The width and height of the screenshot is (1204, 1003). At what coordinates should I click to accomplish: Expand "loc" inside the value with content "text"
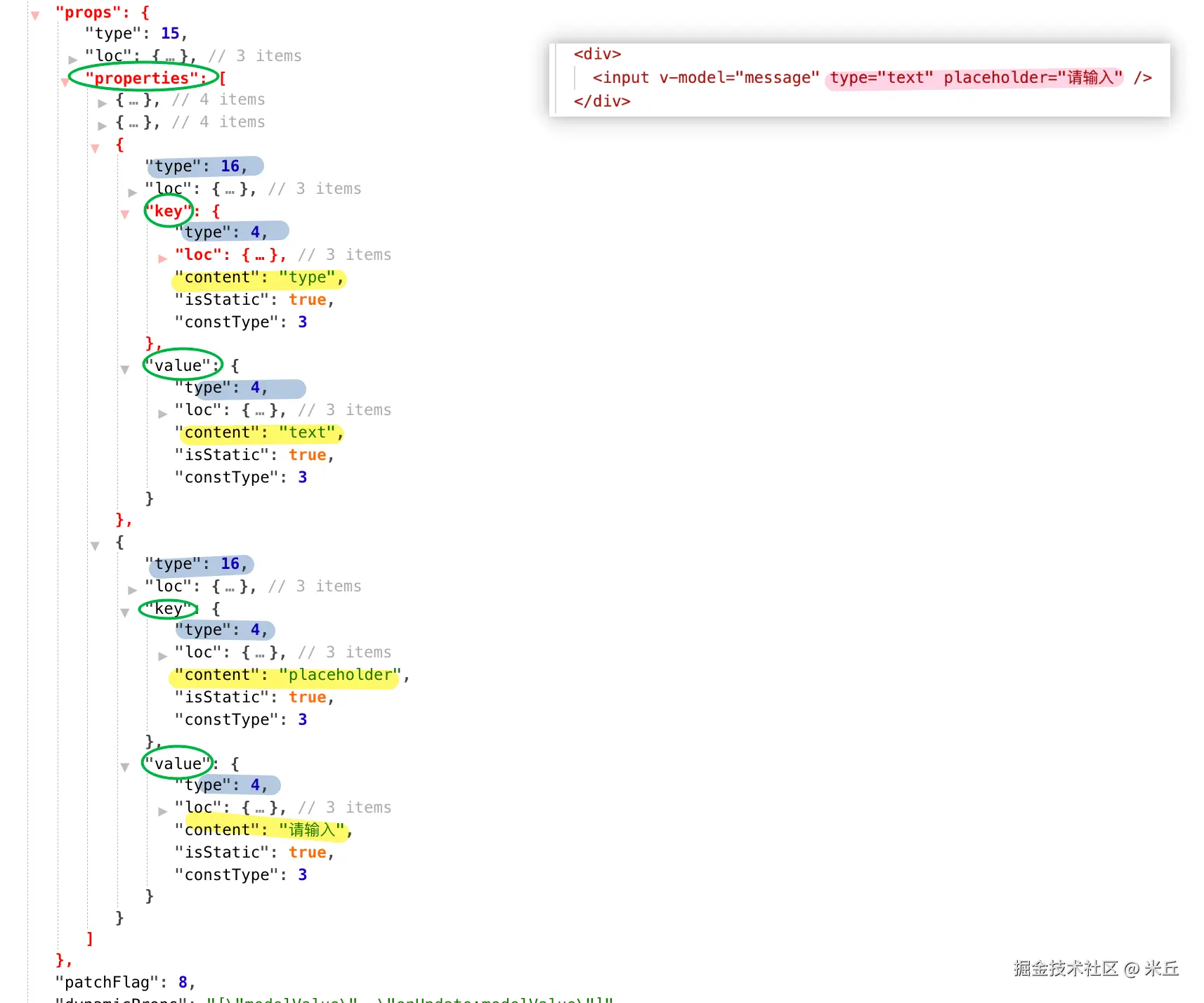pyautogui.click(x=162, y=414)
